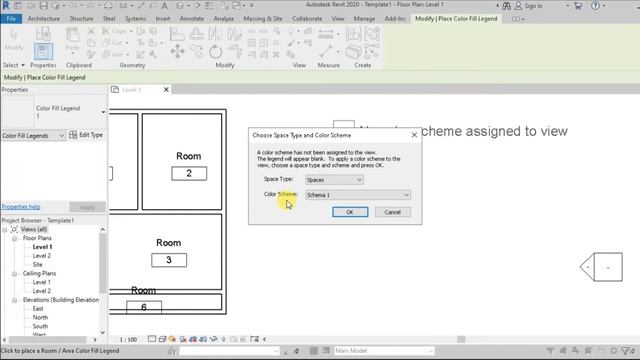Open Visual Style control in view control bar
This screenshot has height=360, width=640.
(162, 339)
